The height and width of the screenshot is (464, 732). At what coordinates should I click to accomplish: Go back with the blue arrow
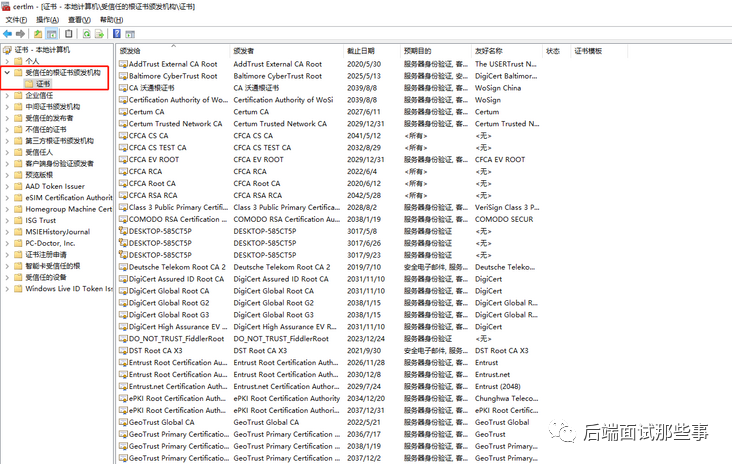pyautogui.click(x=7, y=34)
